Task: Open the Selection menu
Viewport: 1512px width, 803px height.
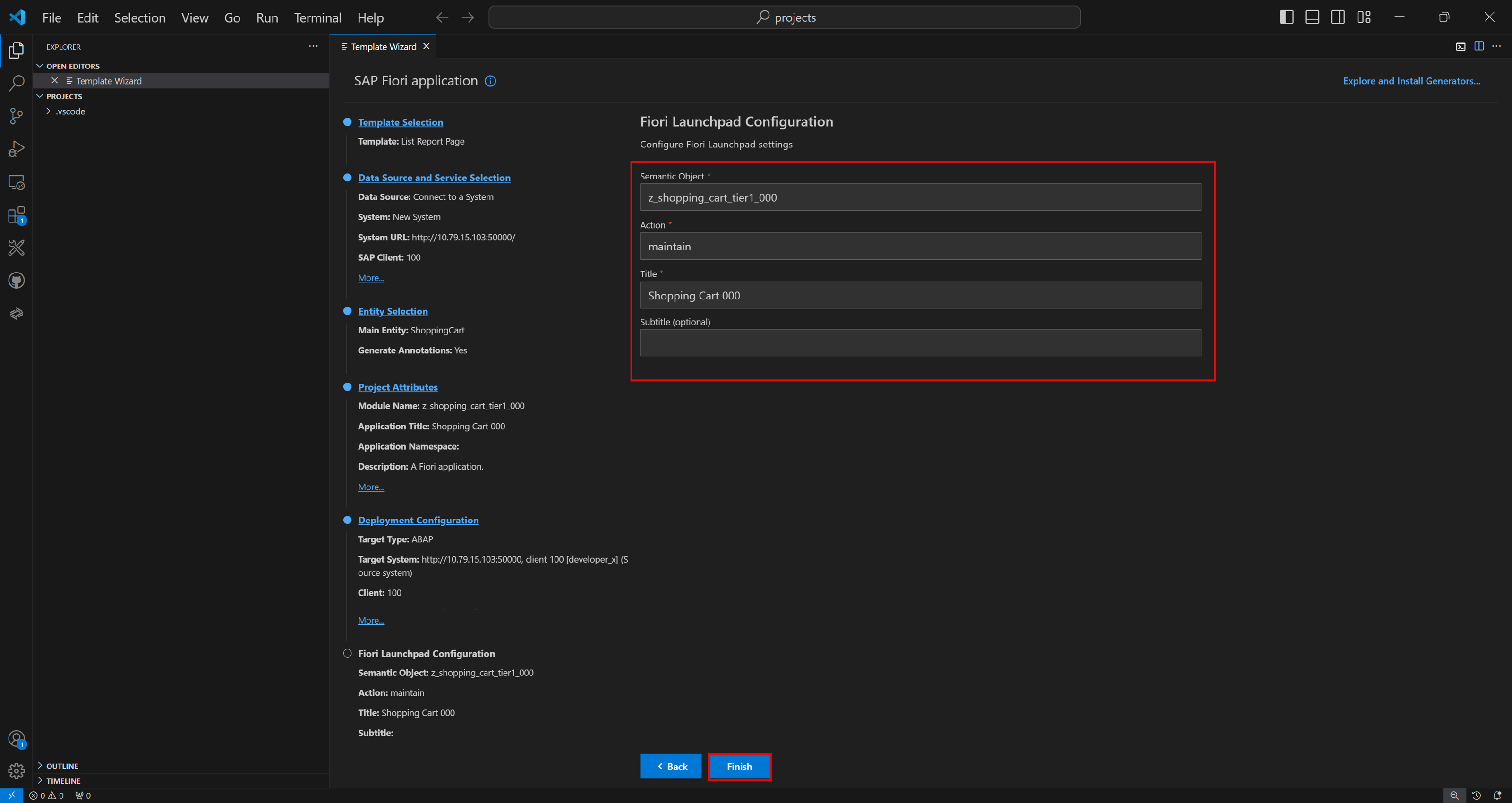Action: pyautogui.click(x=140, y=17)
